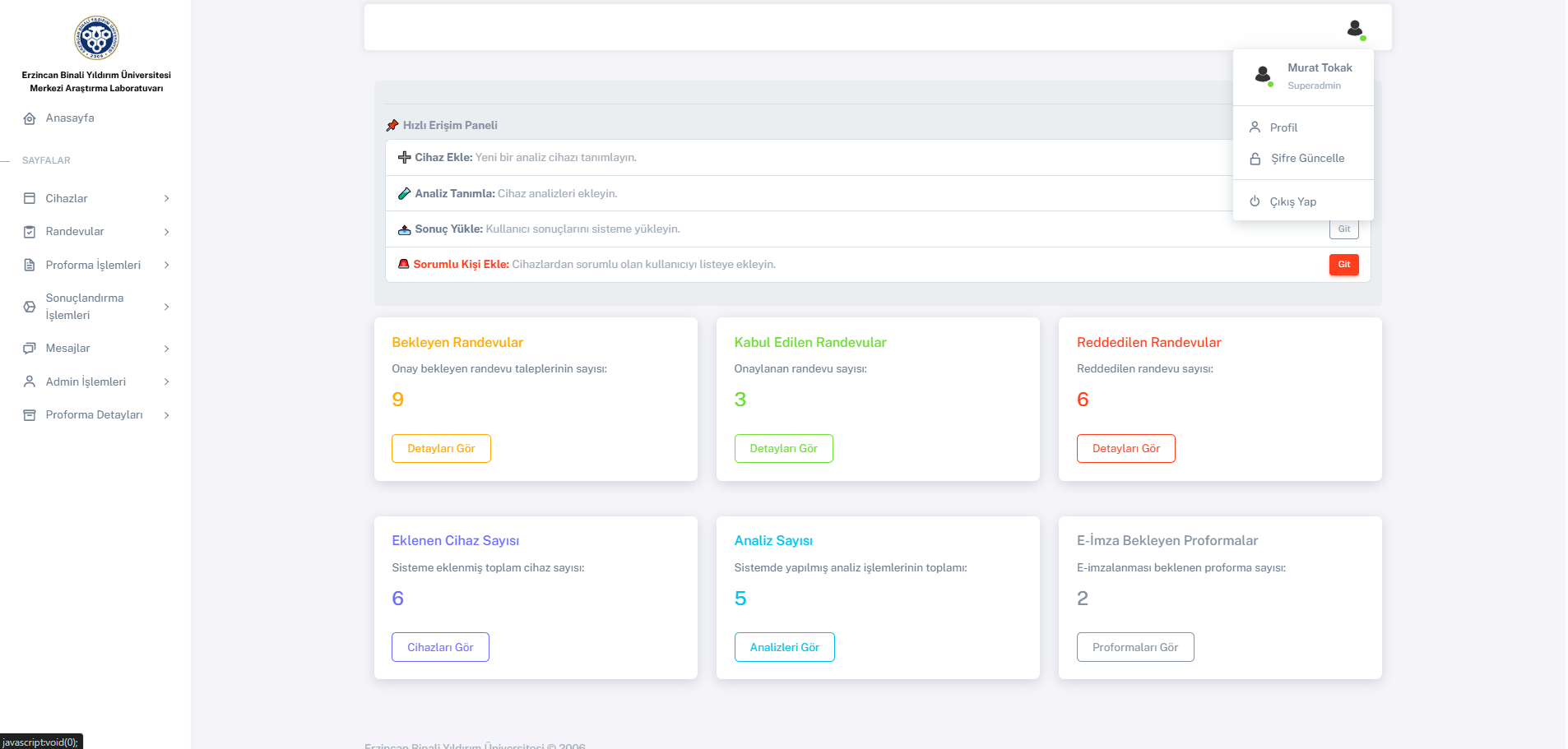Expand the Proforma Detayları chevron
The width and height of the screenshot is (1568, 749).
pyautogui.click(x=167, y=415)
